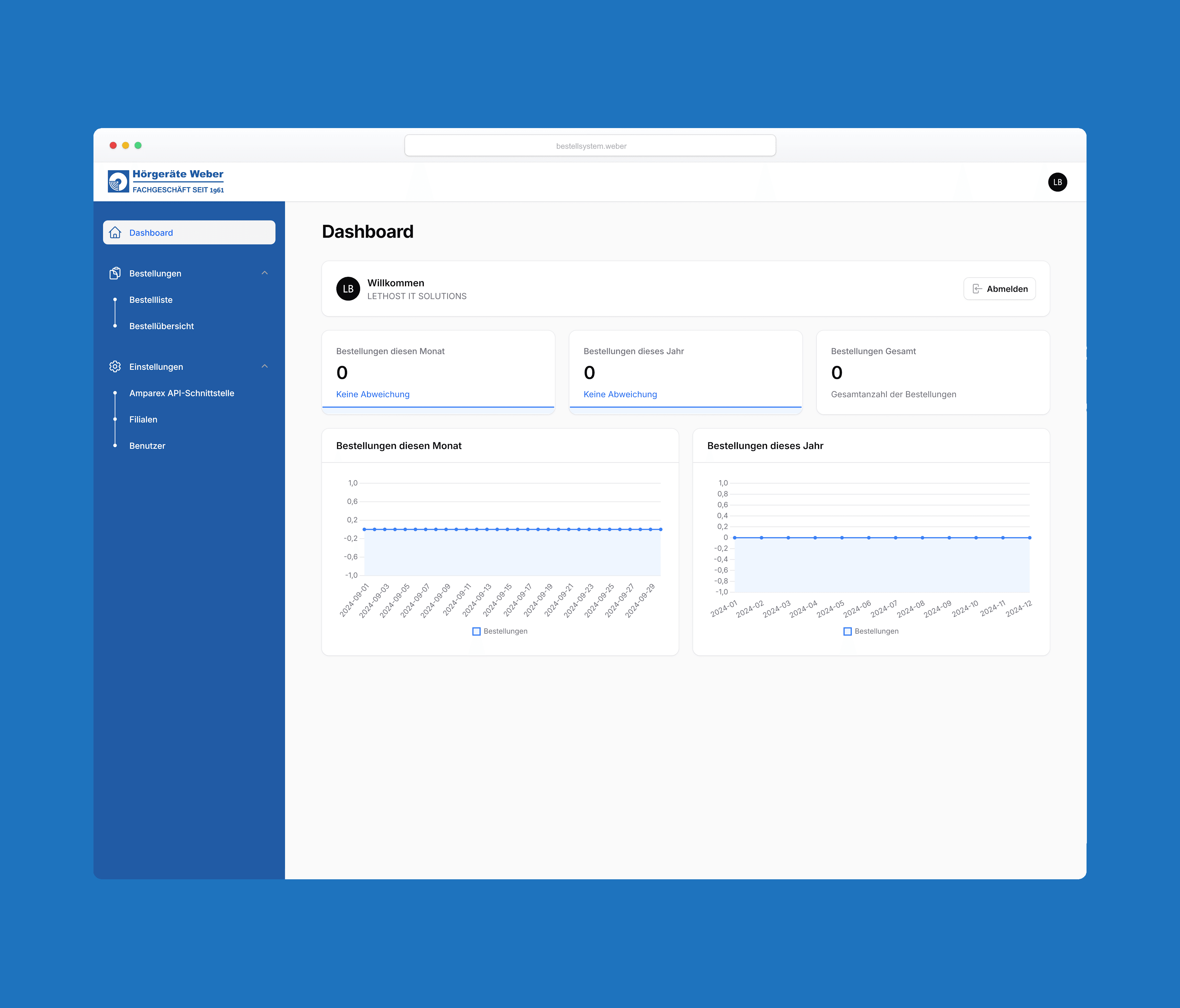Click the Bestellungen diesen Monat chart title

click(399, 446)
